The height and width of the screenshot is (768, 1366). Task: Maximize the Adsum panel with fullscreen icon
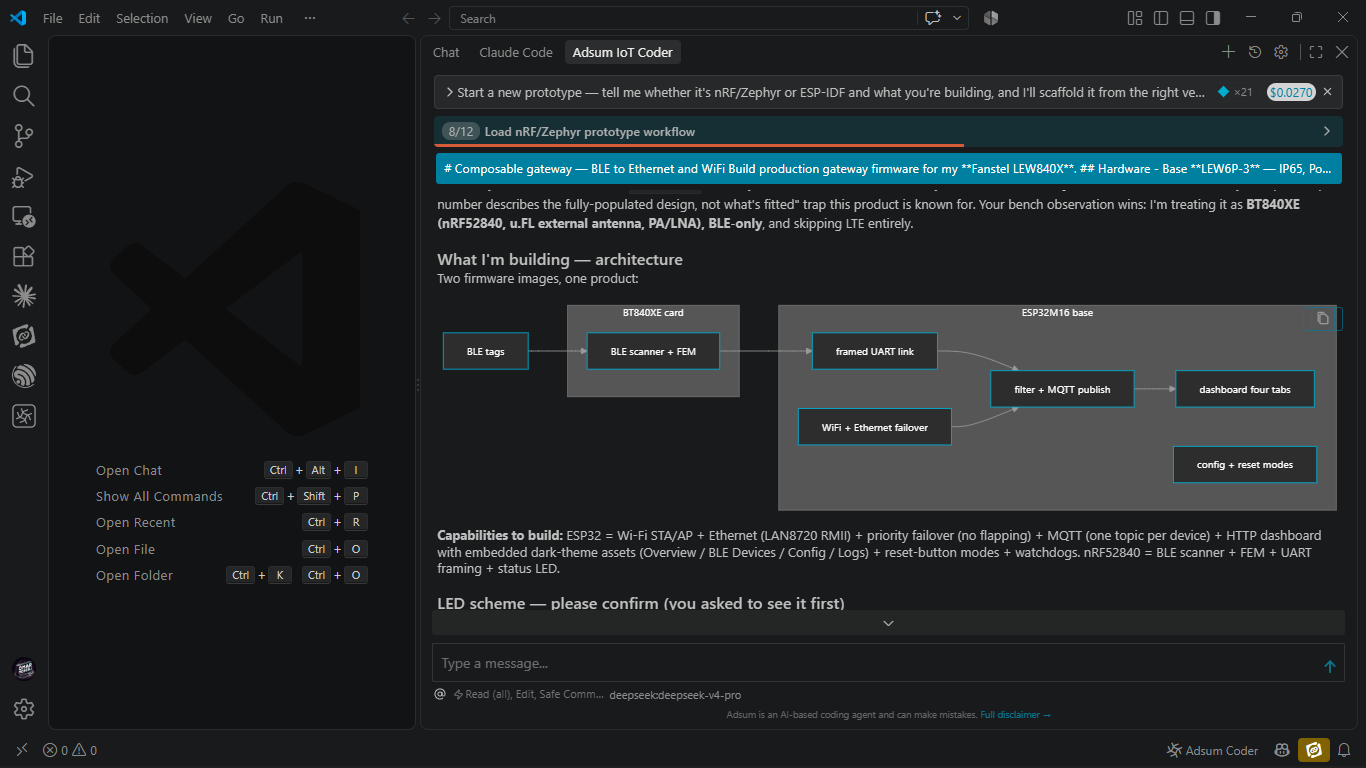click(1316, 52)
